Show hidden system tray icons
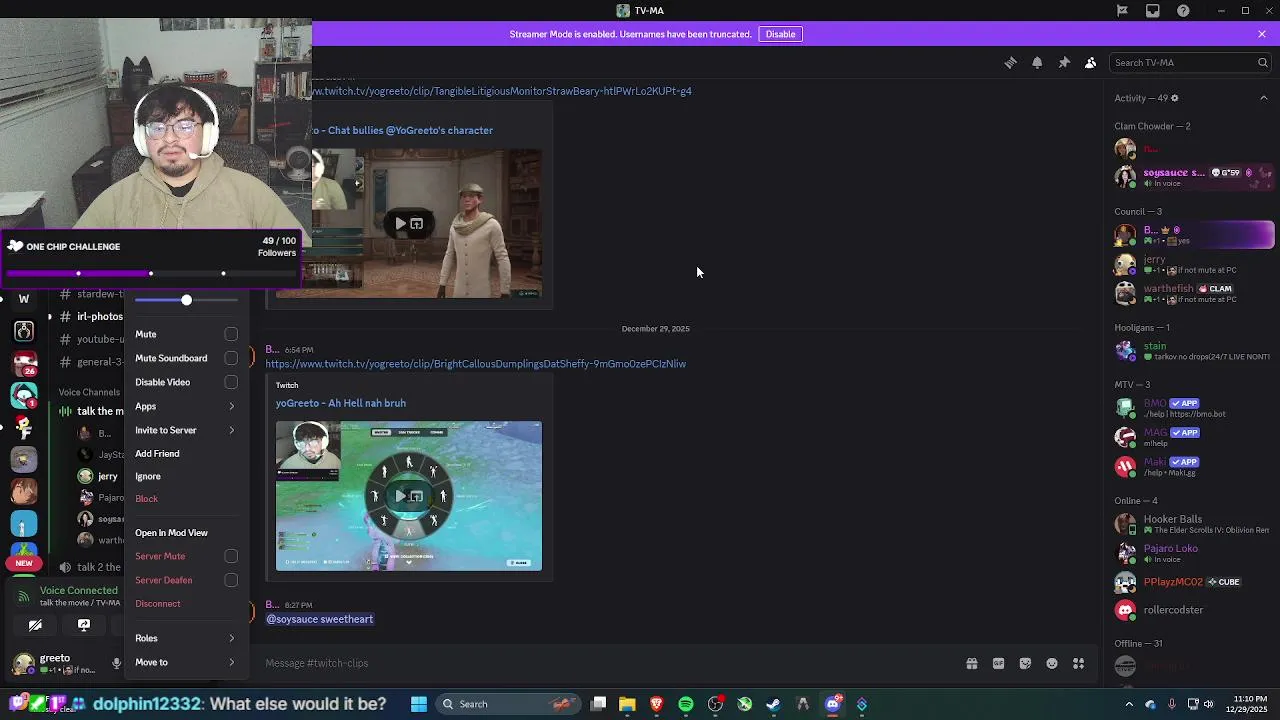The image size is (1280, 720). coord(1129,704)
